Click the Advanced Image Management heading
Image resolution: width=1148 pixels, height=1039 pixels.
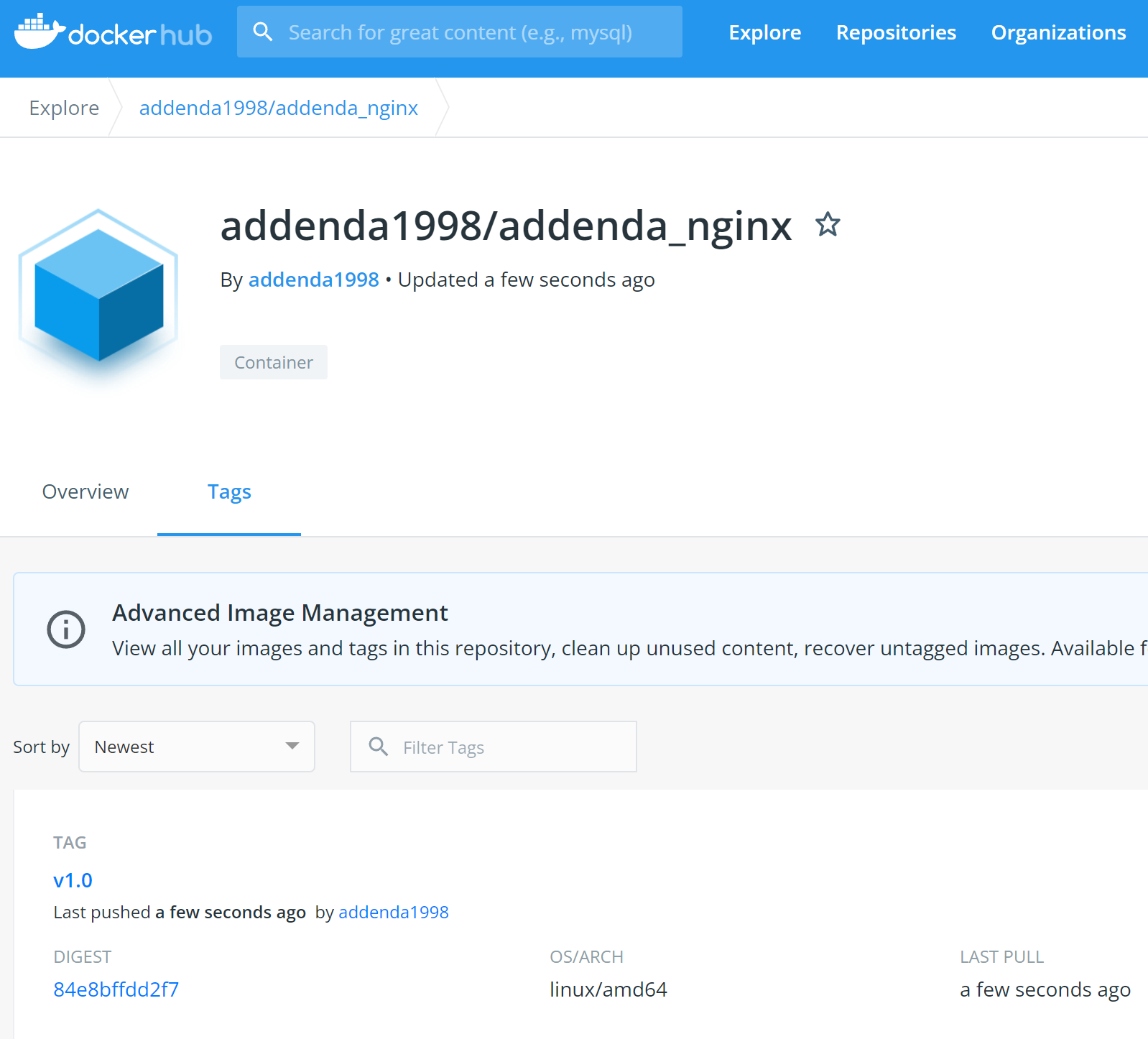coord(280,613)
